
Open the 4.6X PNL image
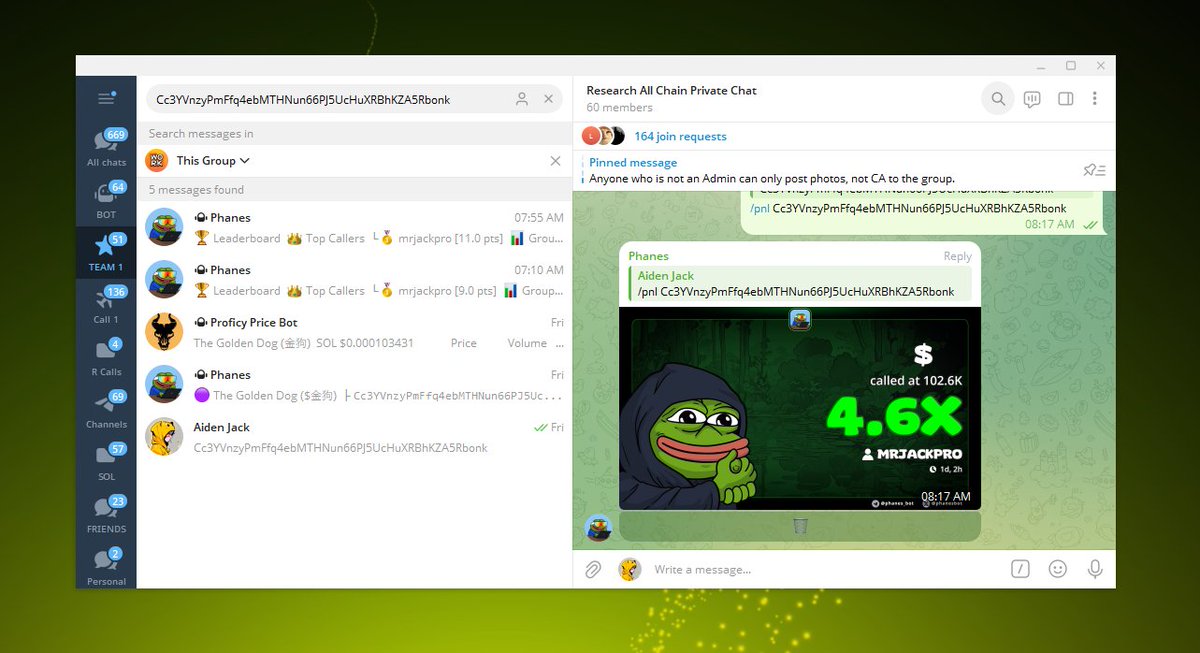pos(799,408)
